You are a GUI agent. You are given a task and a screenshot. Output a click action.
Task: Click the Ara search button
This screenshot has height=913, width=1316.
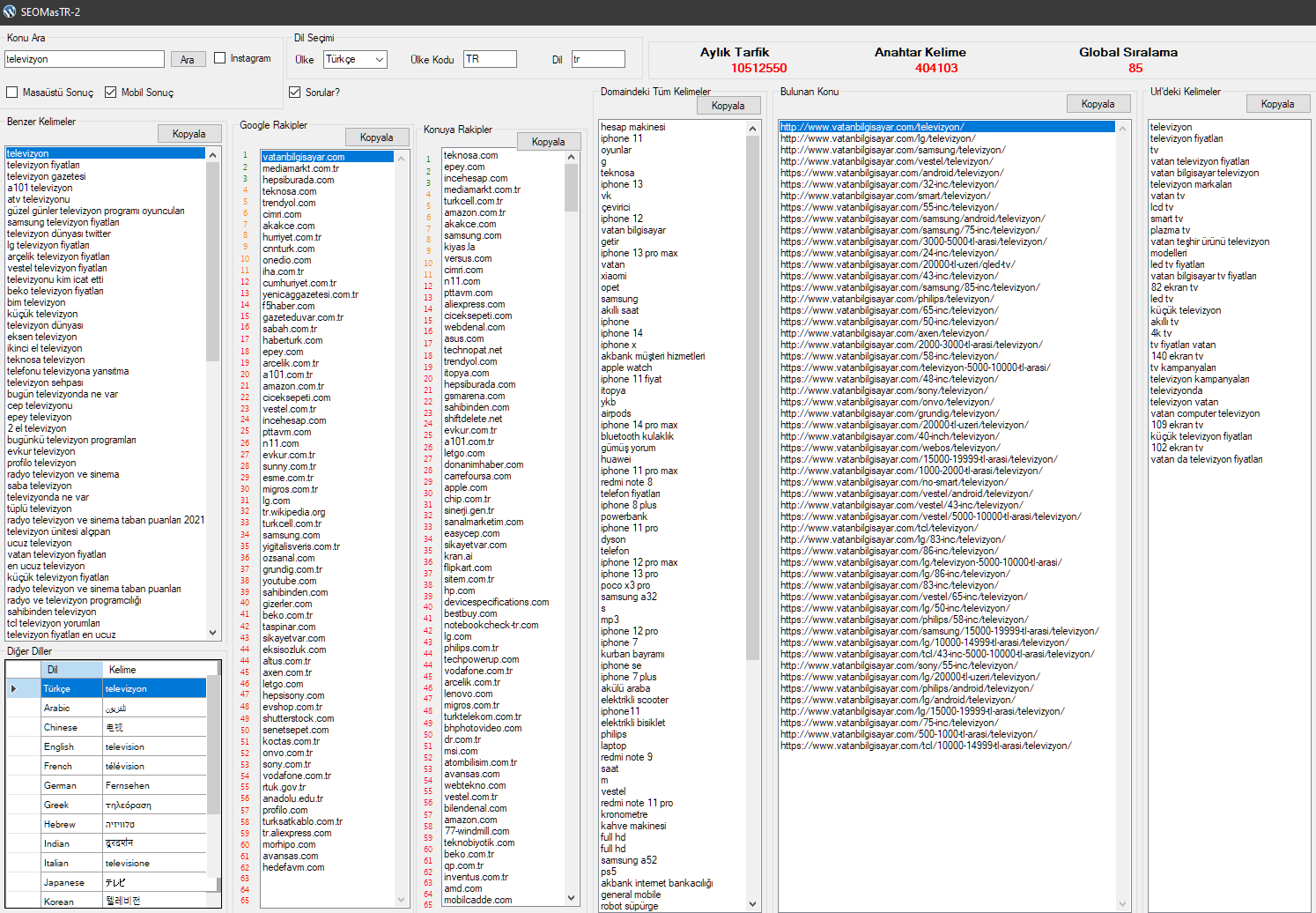click(188, 59)
